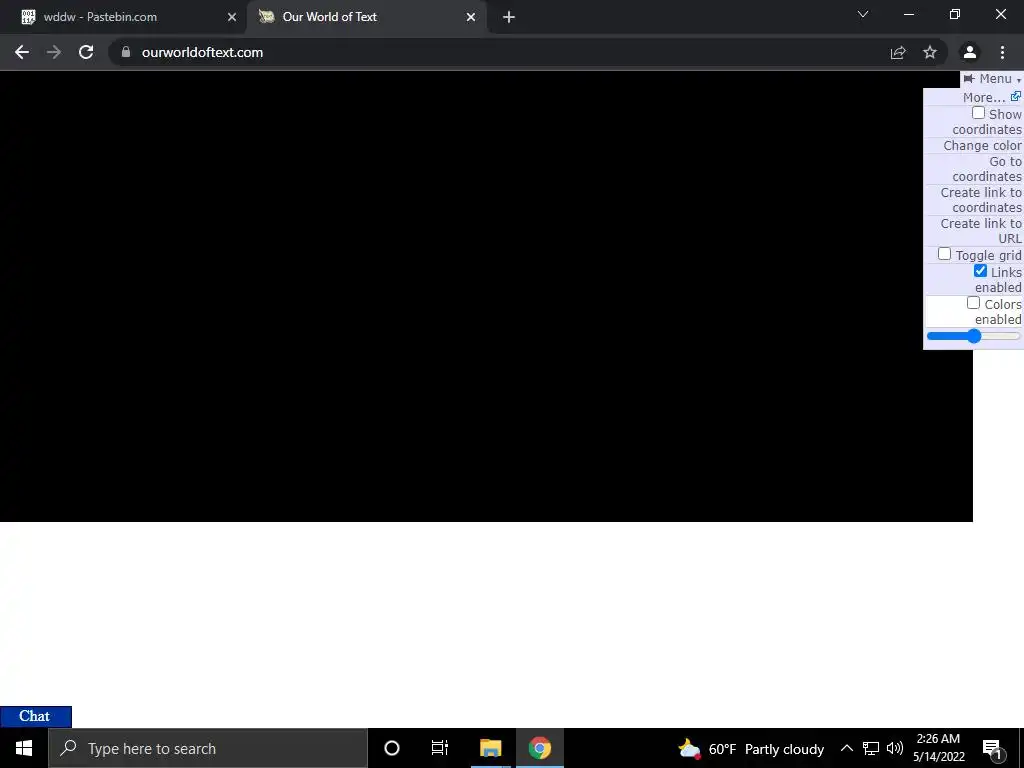
Task: Open File Explorer from taskbar
Action: [x=490, y=748]
